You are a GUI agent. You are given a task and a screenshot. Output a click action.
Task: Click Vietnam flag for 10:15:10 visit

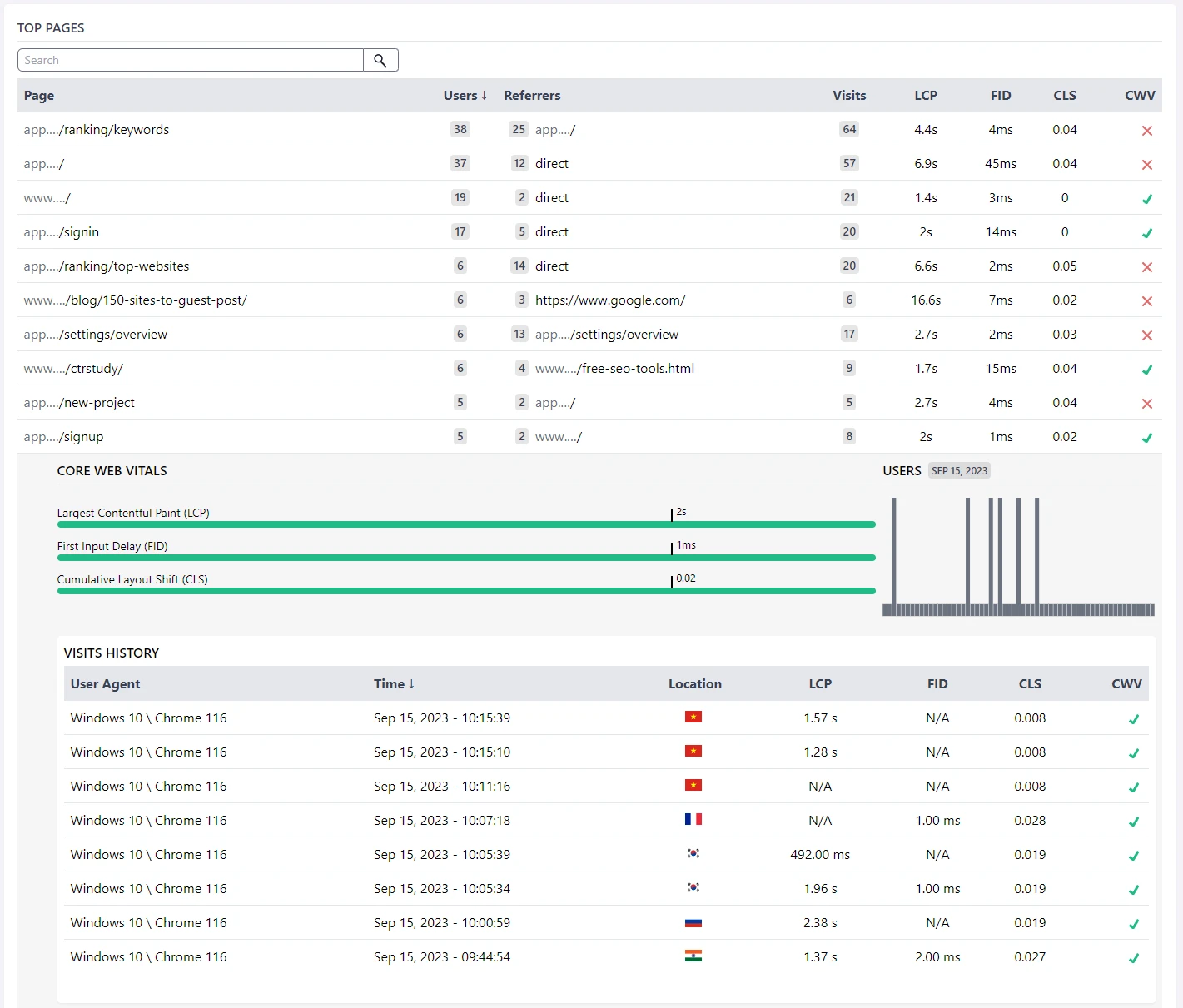[693, 751]
